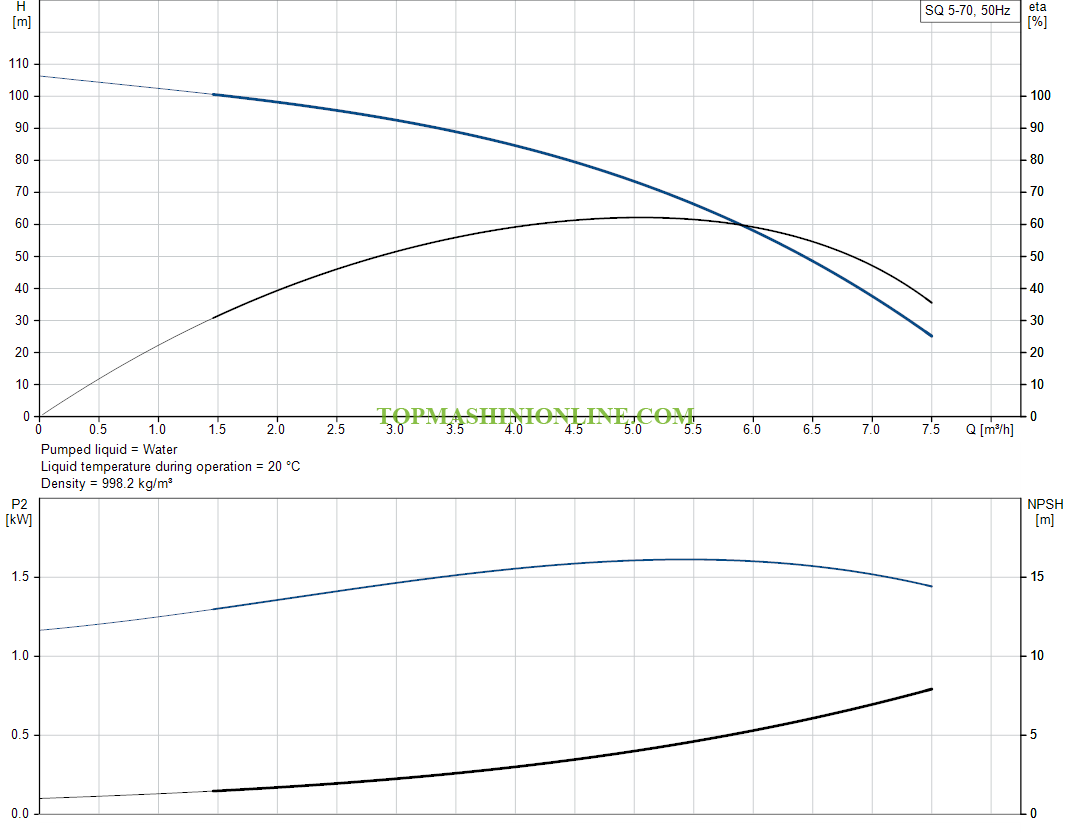
Task: Click the 'SQ 5-70, 50Hz' legend box
Action: pos(969,11)
